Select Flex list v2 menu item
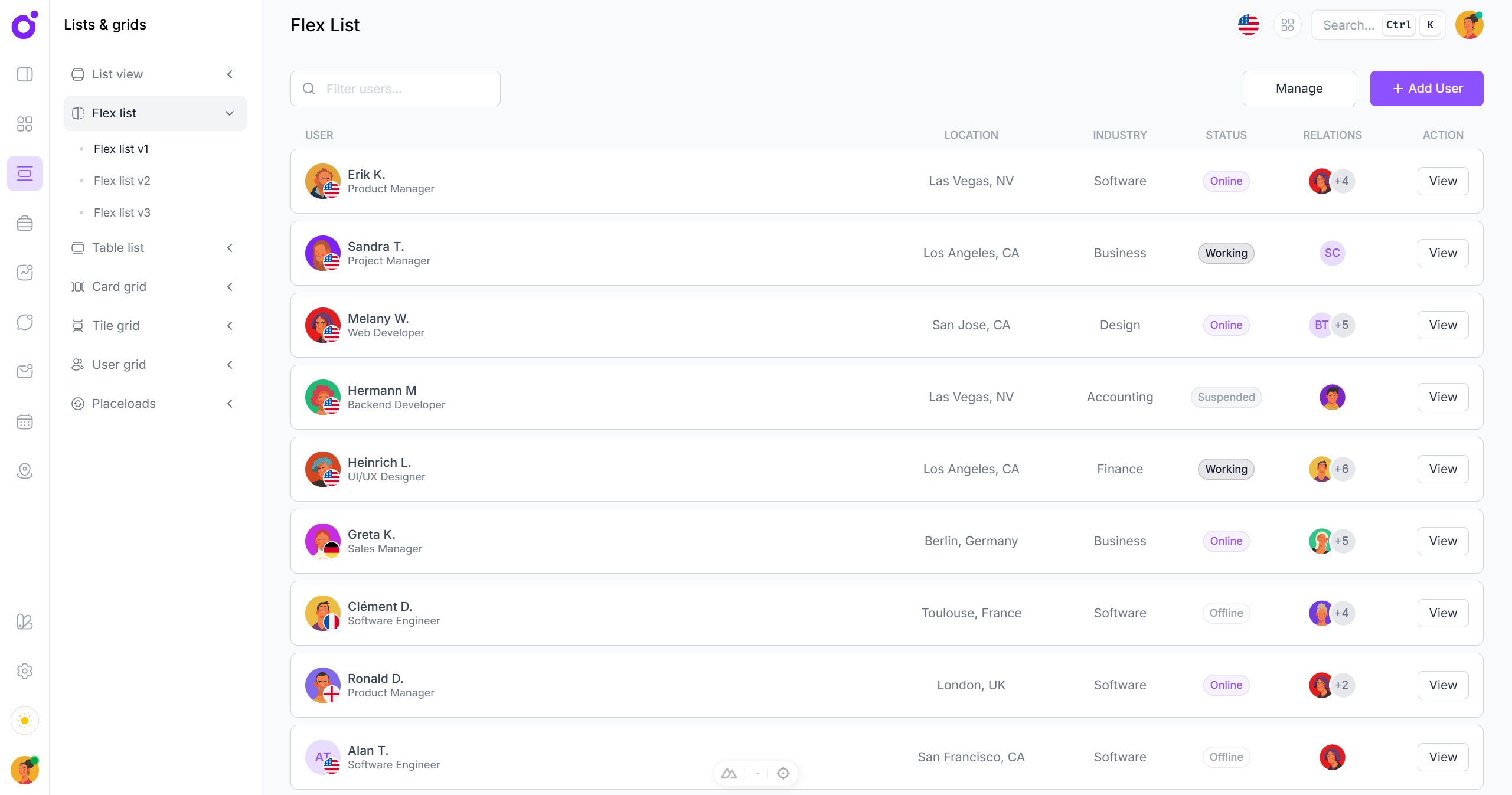This screenshot has width=1512, height=795. pyautogui.click(x=122, y=181)
